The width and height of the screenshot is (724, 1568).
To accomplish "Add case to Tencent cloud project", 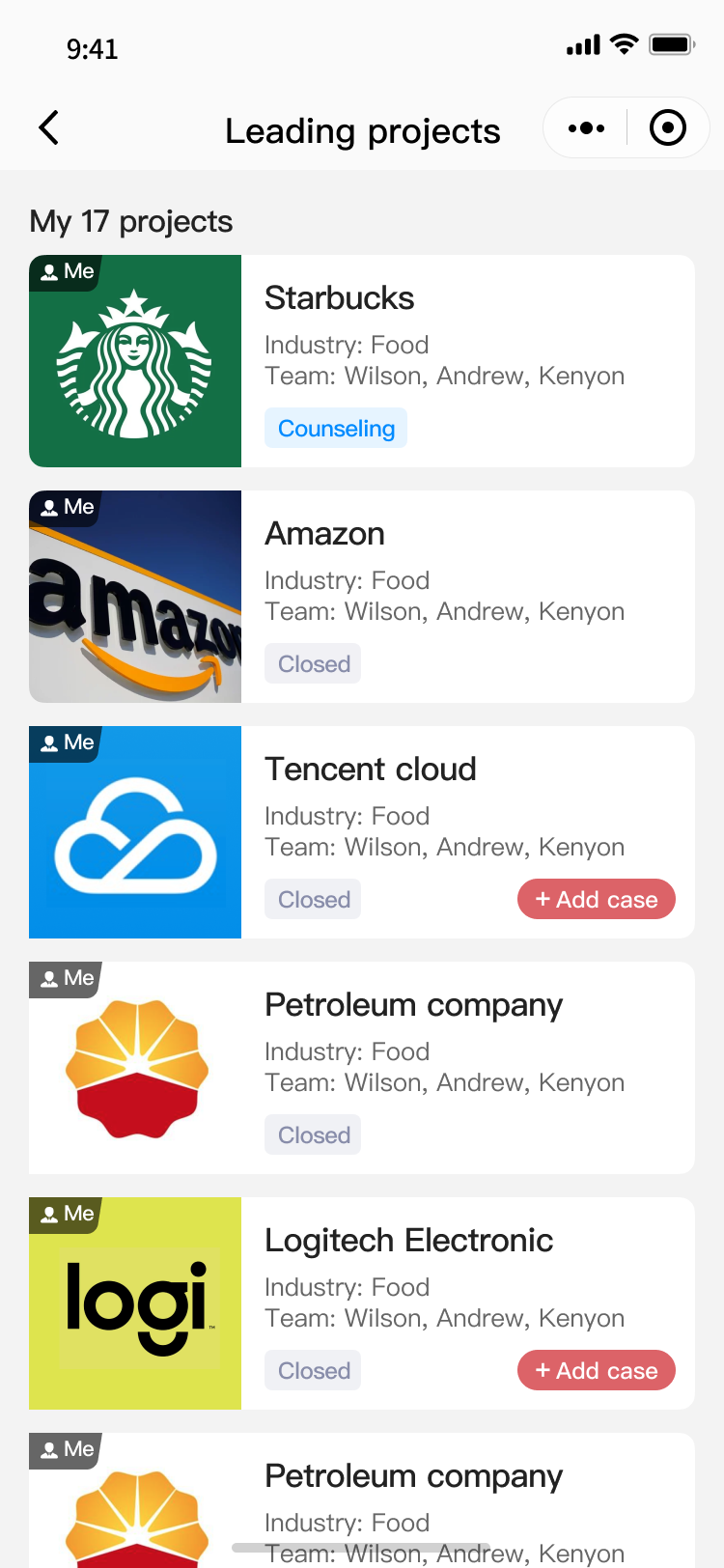I will (597, 899).
